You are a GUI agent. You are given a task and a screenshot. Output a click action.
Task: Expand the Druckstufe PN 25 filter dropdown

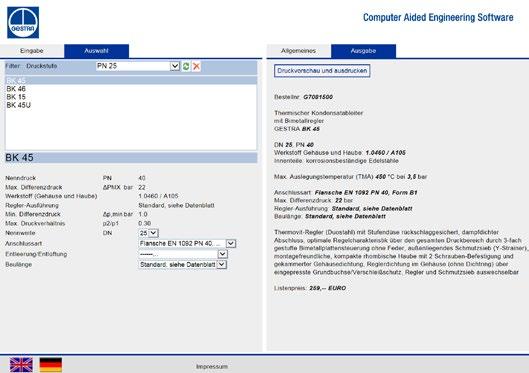(175, 66)
